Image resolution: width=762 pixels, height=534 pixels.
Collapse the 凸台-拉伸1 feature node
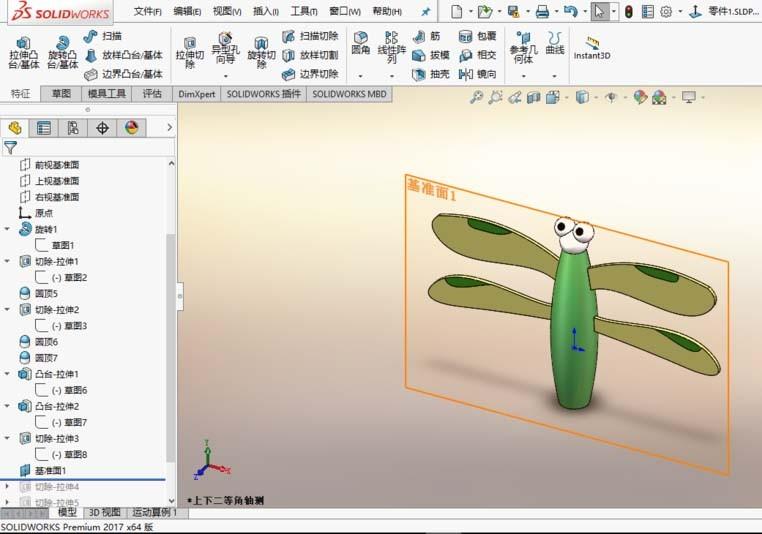pos(7,374)
